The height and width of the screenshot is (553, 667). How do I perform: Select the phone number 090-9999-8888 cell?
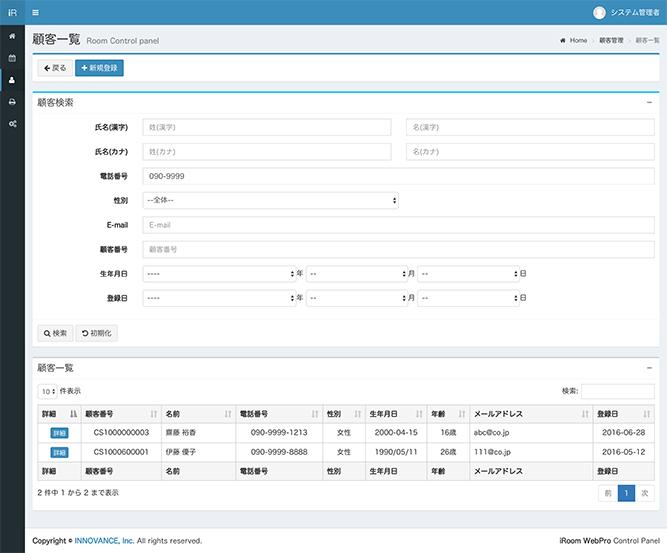pyautogui.click(x=279, y=452)
